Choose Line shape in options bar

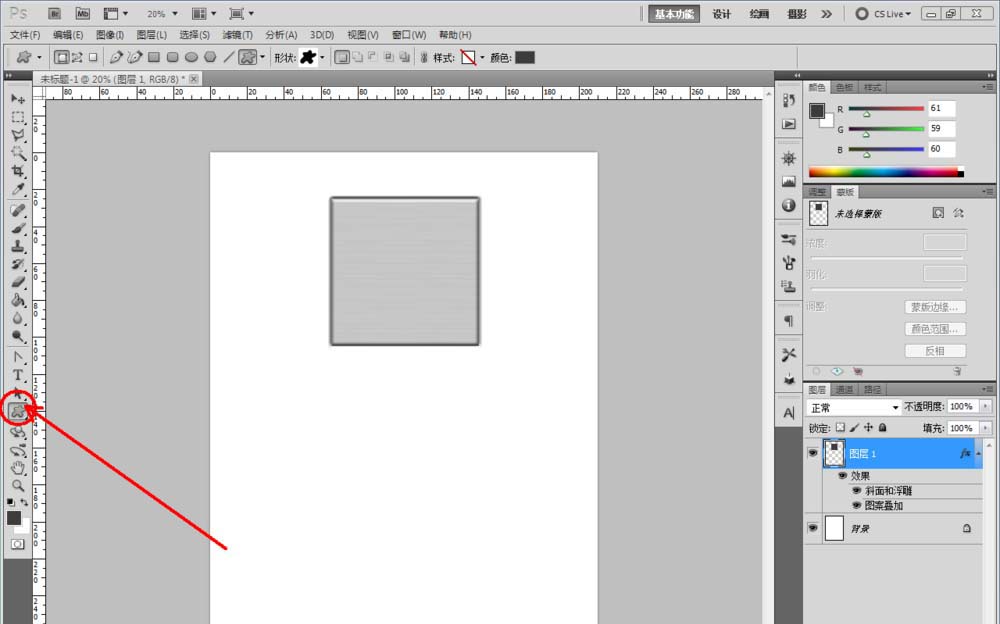point(228,57)
